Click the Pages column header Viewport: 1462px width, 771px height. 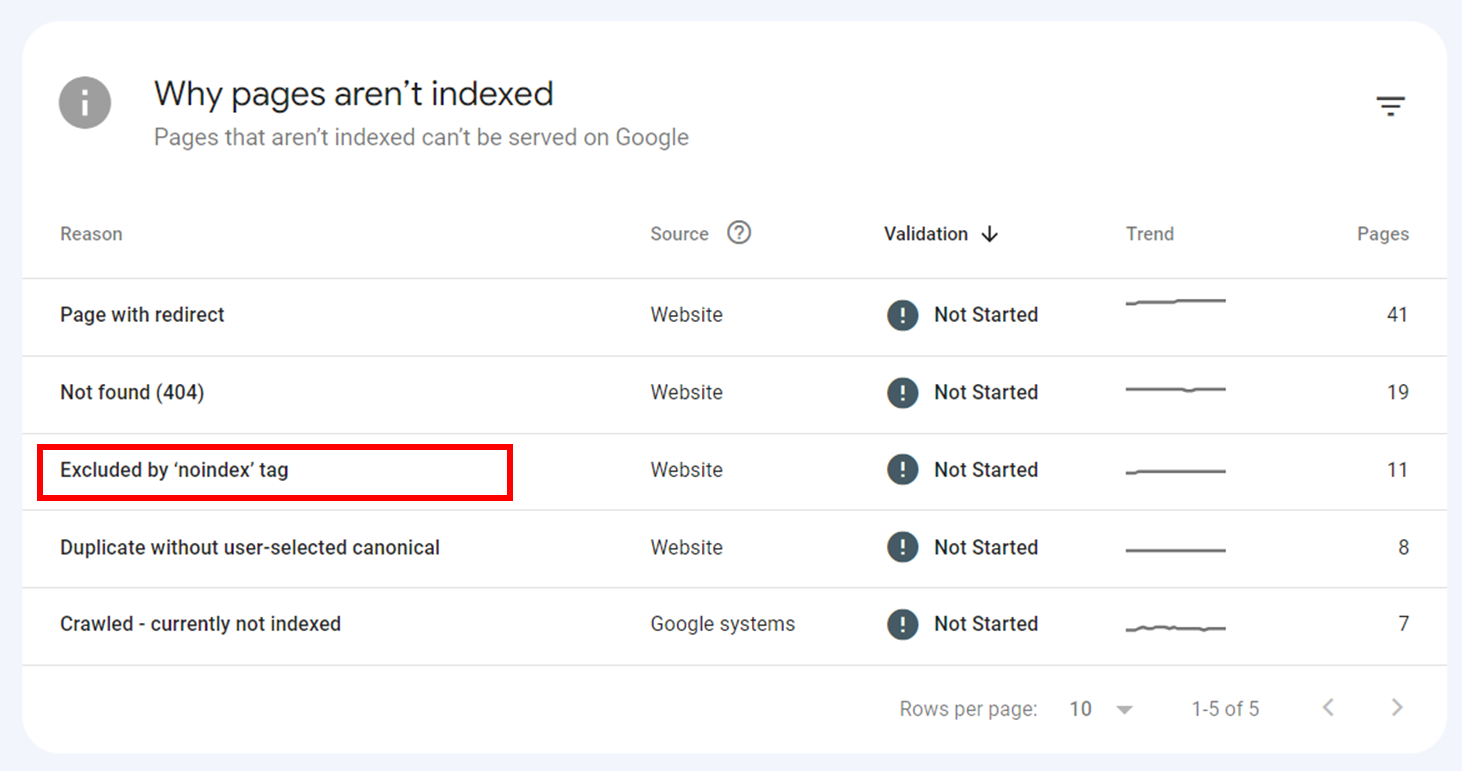pyautogui.click(x=1383, y=233)
